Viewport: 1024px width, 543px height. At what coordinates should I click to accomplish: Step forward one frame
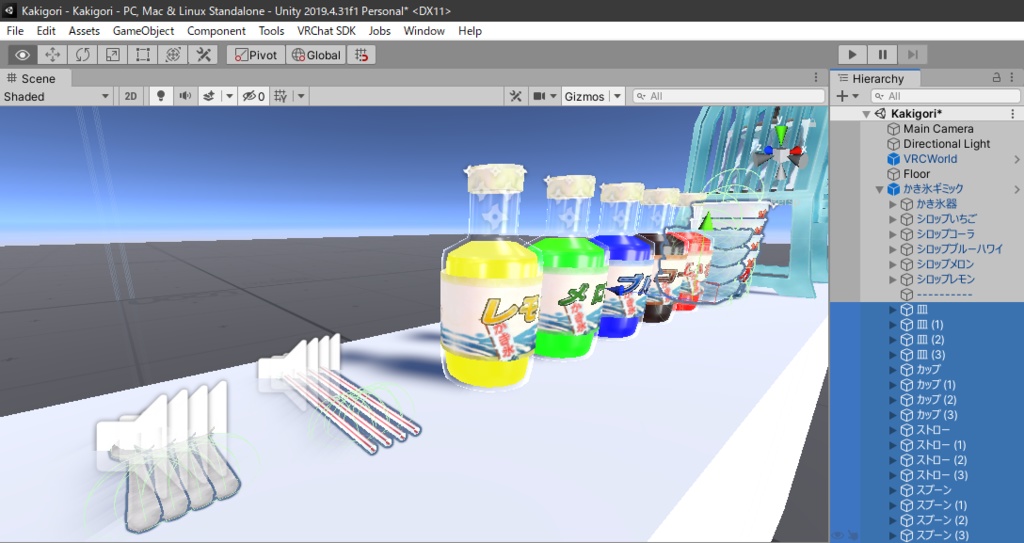(912, 55)
